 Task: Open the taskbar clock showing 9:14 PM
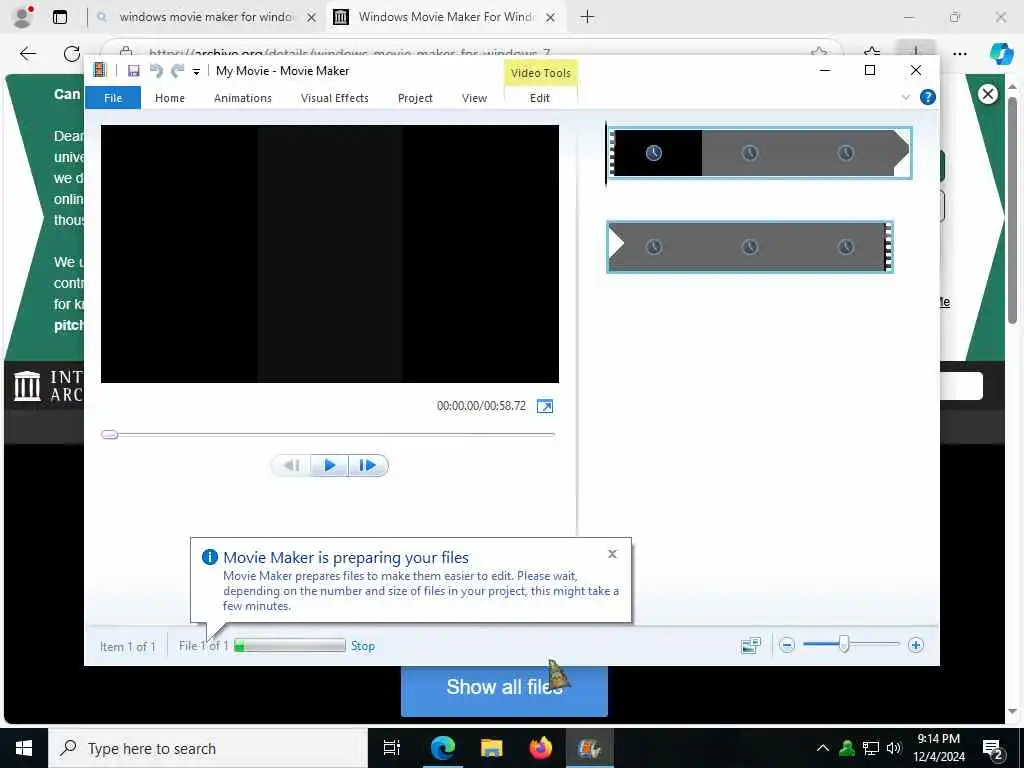point(938,748)
